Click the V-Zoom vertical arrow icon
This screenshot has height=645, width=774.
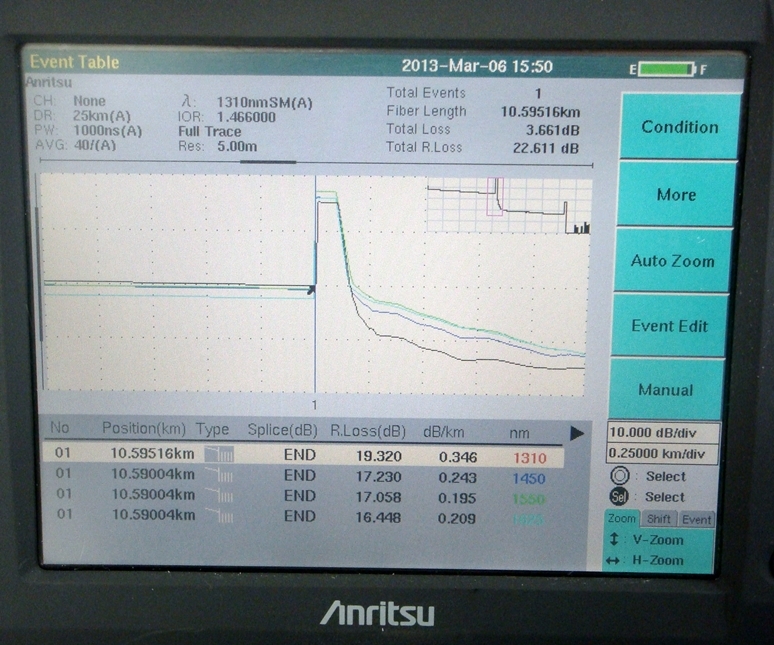614,539
